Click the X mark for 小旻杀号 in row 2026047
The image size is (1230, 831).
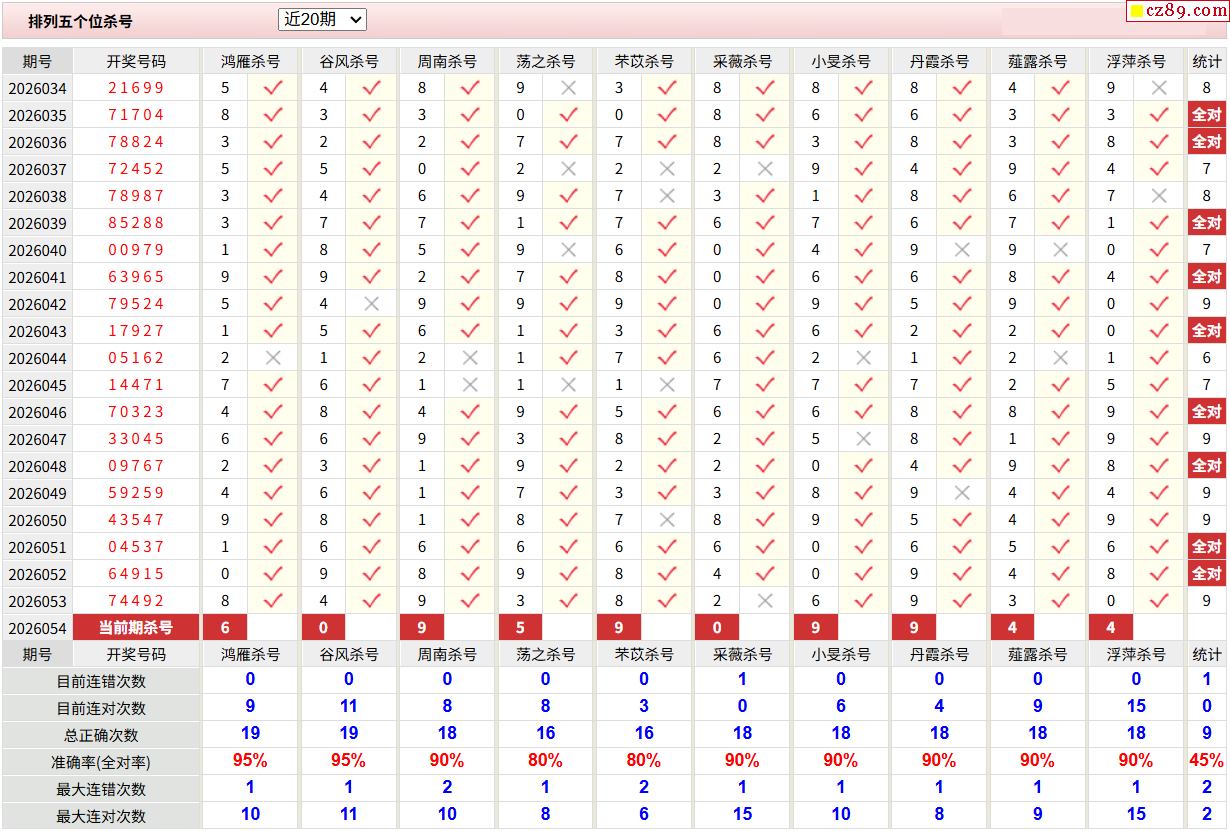863,439
